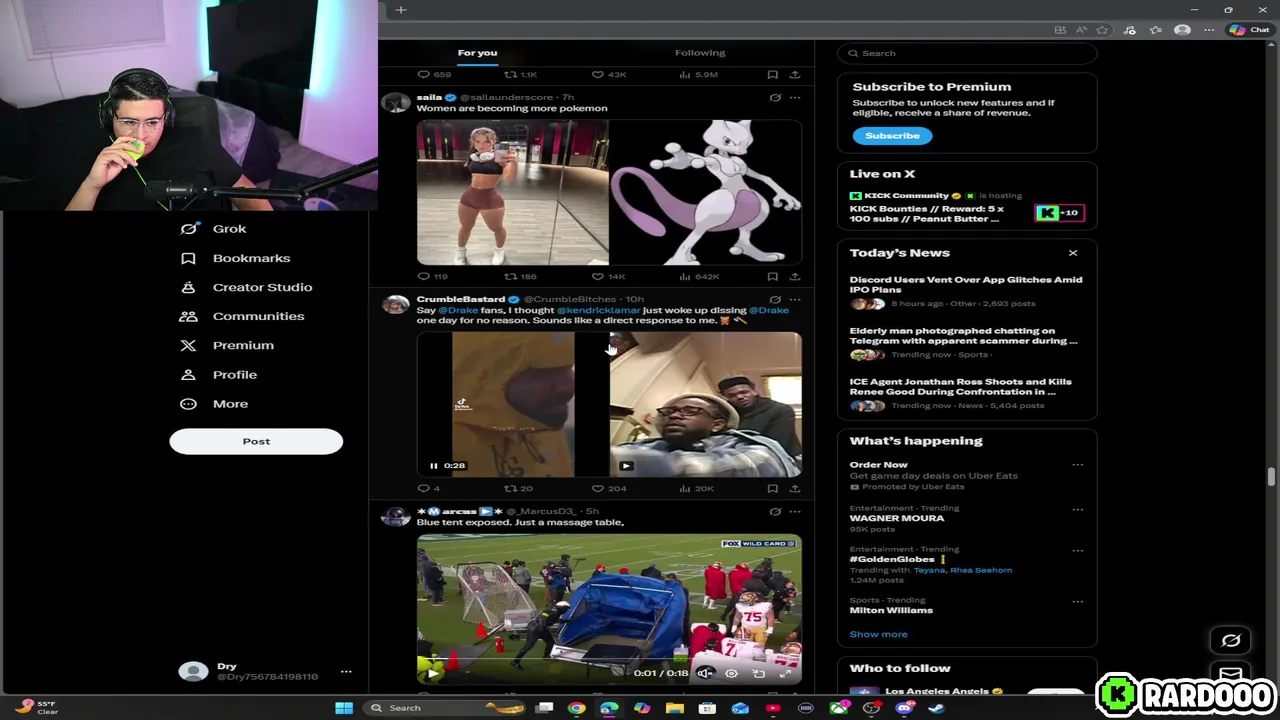Close the Today's News panel

pos(1073,253)
